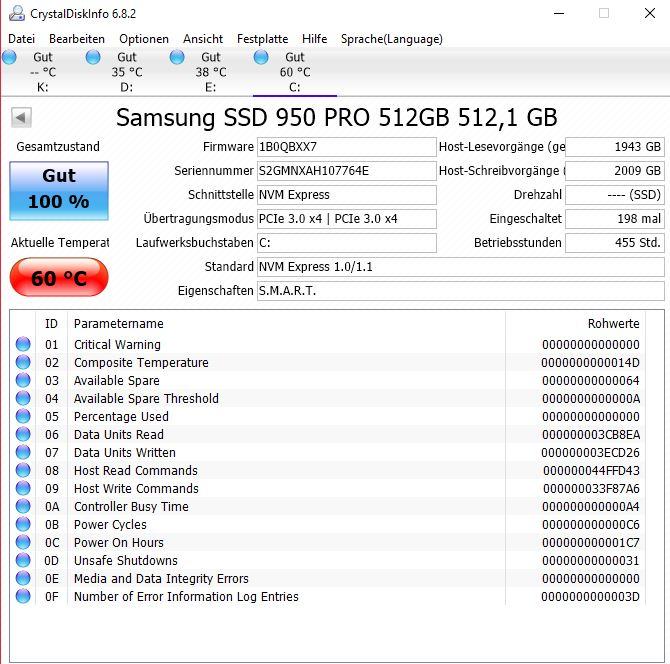Screen dimensions: 670x664
Task: Click the Eingeschaltet value 198 mal
Action: (615, 219)
